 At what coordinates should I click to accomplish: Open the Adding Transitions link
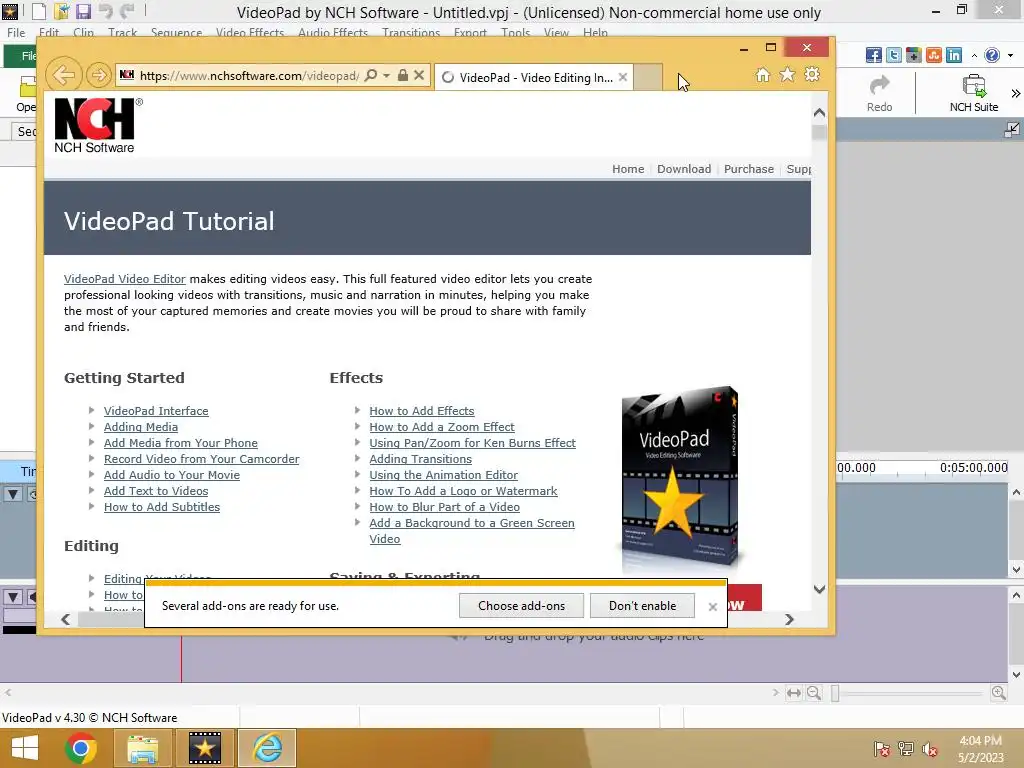421,459
